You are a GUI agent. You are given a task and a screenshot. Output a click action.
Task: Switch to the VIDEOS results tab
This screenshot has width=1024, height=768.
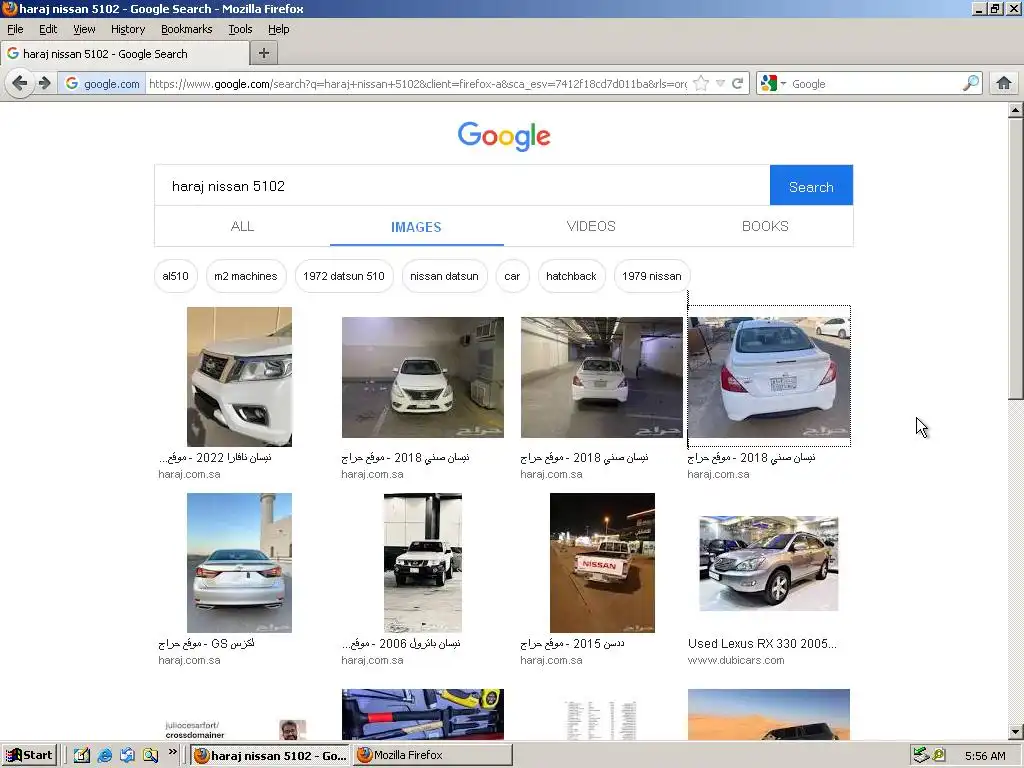click(x=591, y=226)
